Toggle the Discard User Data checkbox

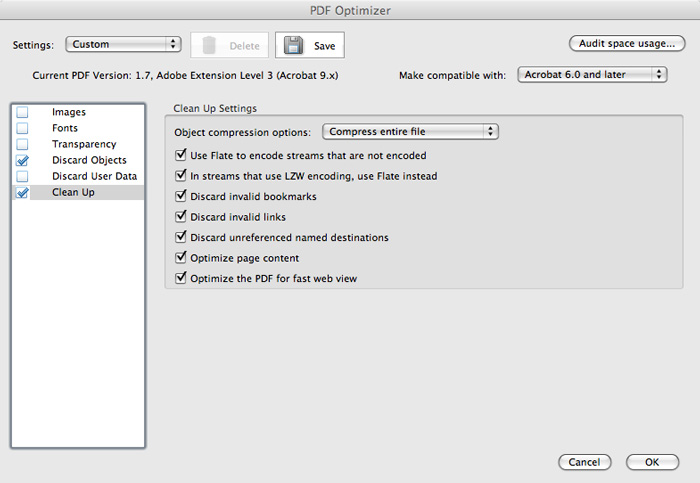(x=22, y=177)
